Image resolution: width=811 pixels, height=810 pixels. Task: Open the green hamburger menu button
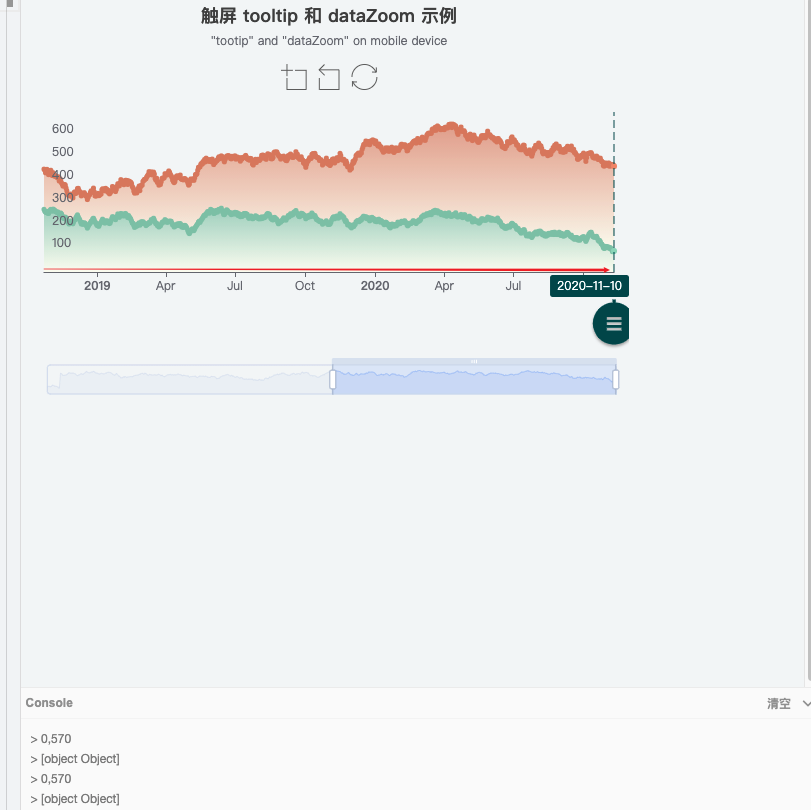tap(611, 323)
